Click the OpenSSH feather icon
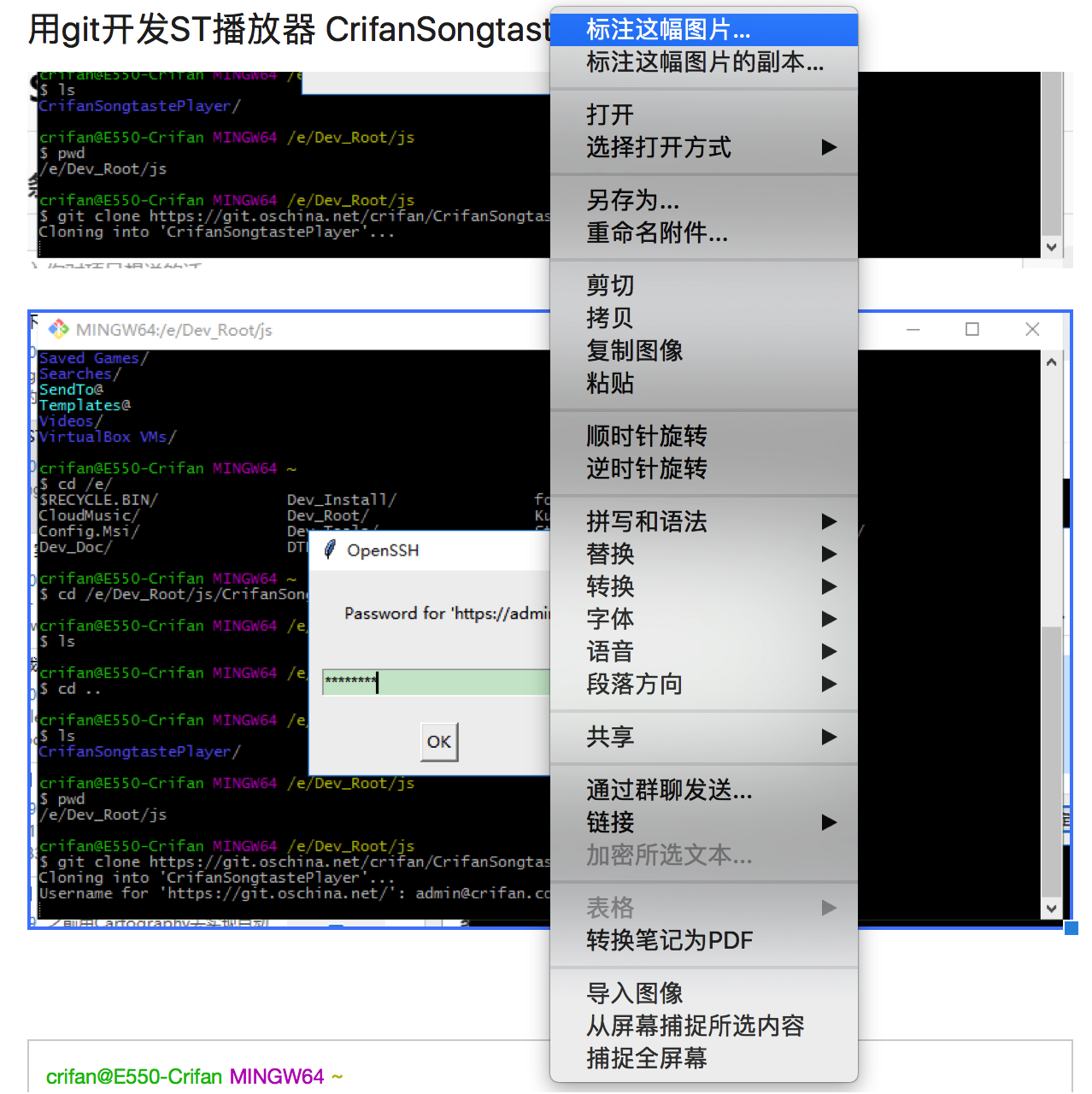Screen dimensions: 1092x1094 pyautogui.click(x=330, y=550)
